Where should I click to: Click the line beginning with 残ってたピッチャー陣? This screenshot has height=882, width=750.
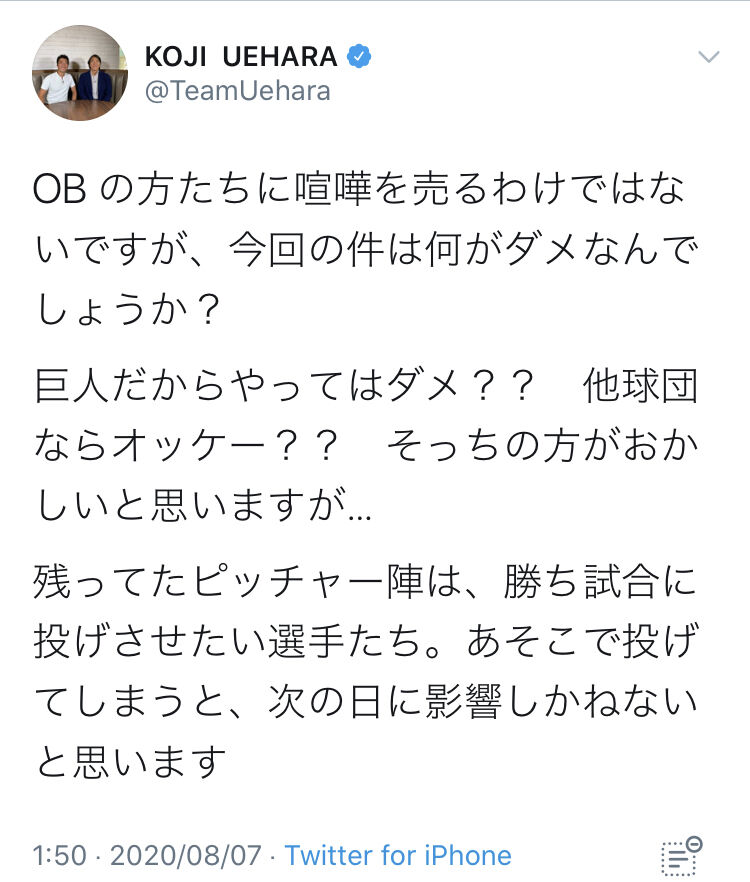pos(365,581)
